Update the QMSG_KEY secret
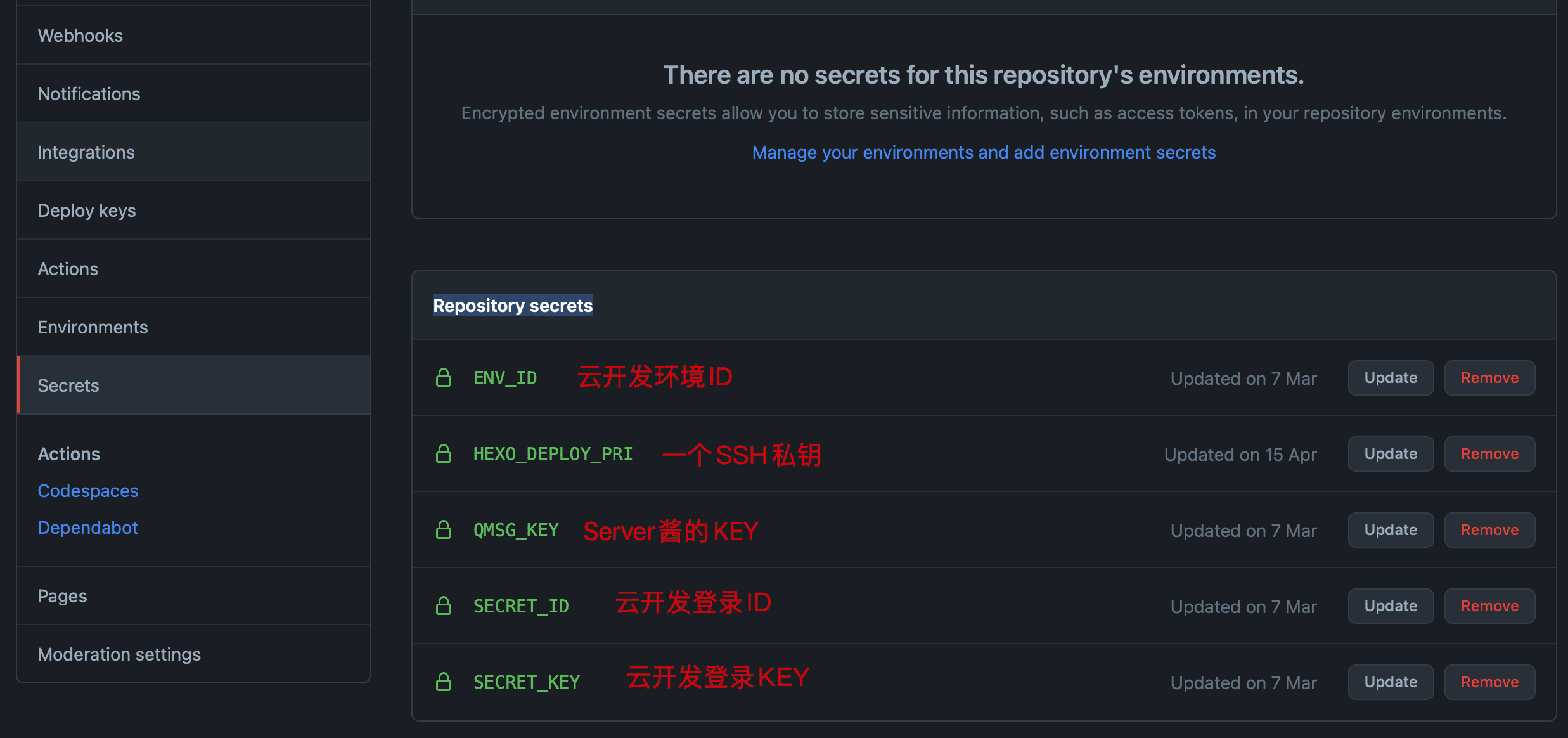The width and height of the screenshot is (1568, 738). click(x=1391, y=530)
